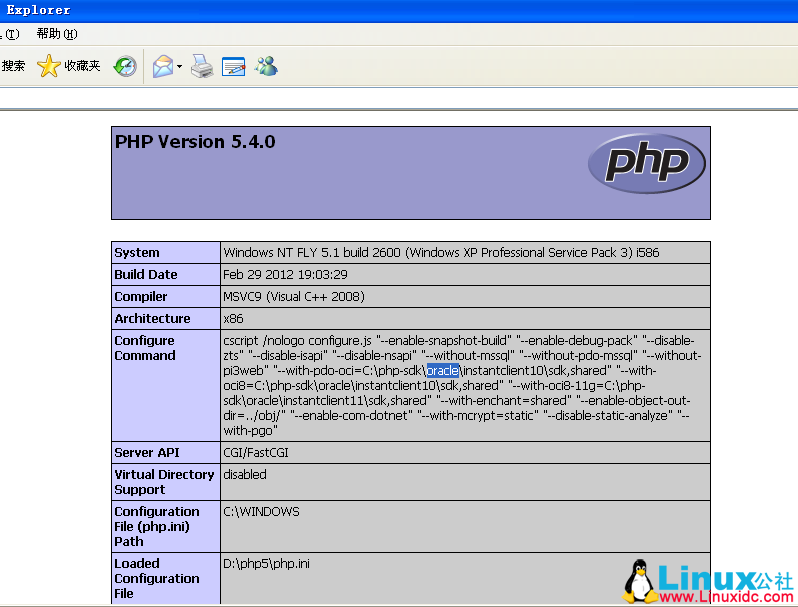Click the Explorer window title bar
The image size is (798, 607).
click(x=399, y=11)
